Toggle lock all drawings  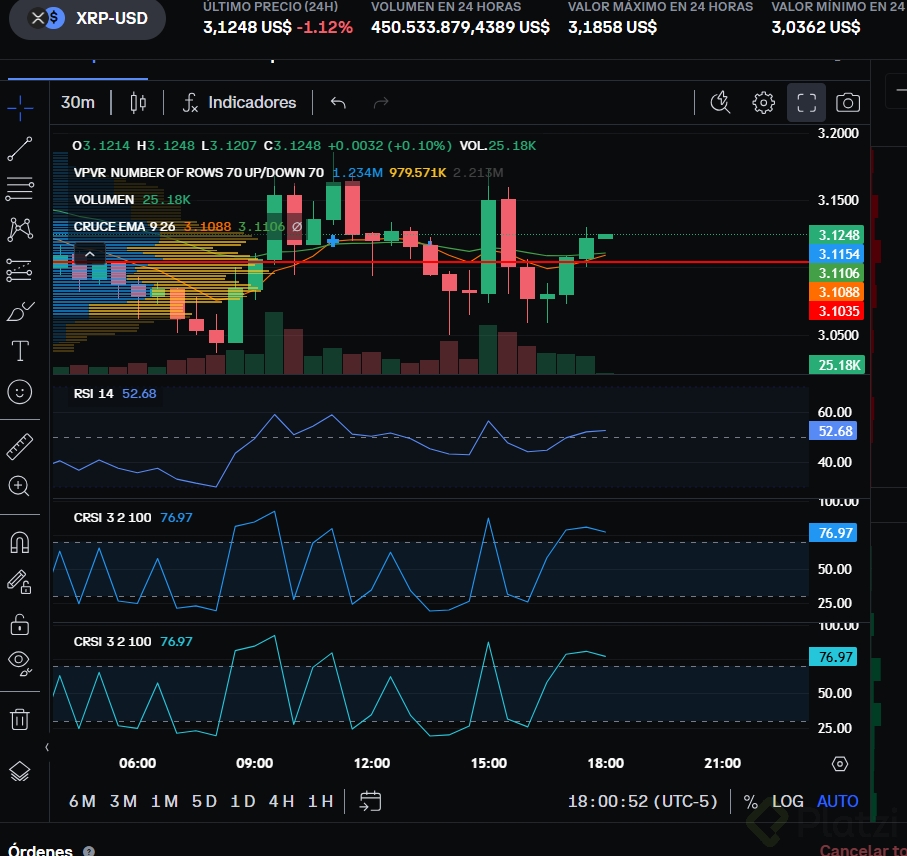click(20, 625)
